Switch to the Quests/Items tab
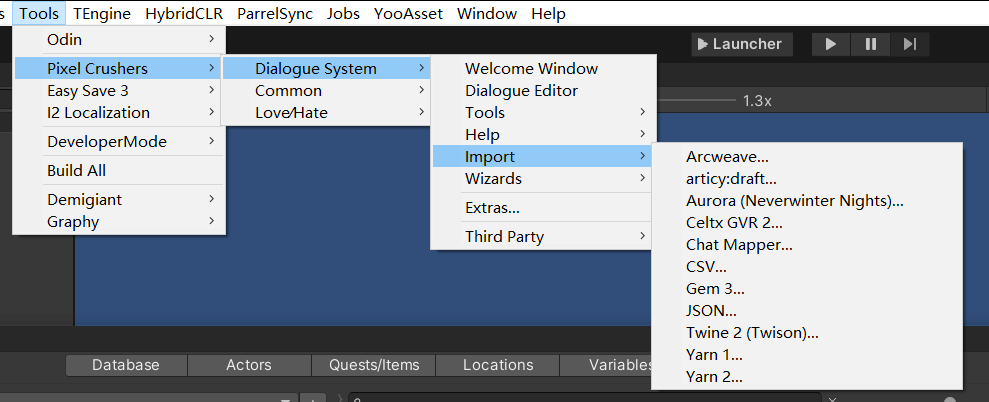Screen dimensions: 989x402 (373, 365)
